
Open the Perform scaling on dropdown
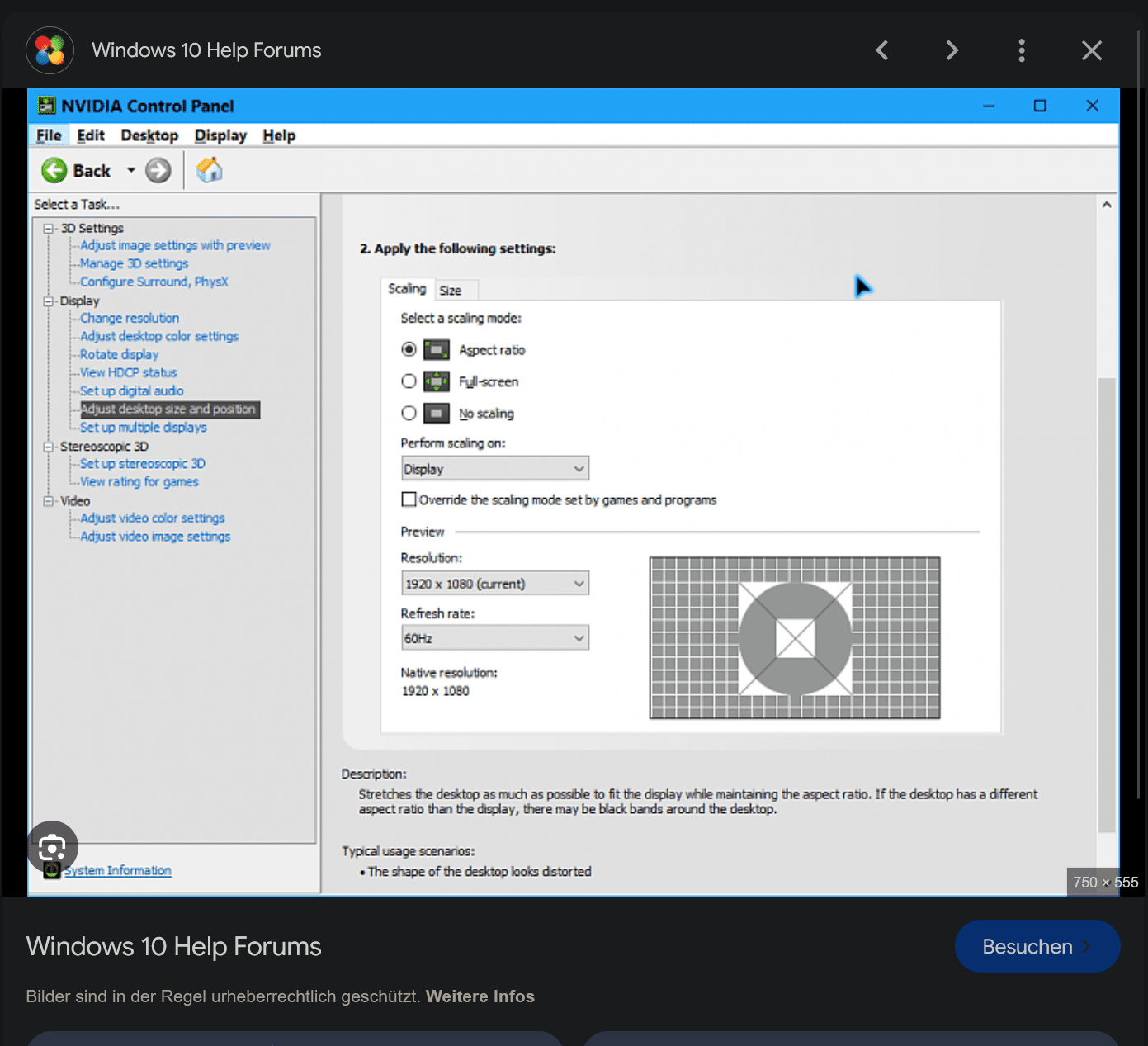click(x=495, y=469)
